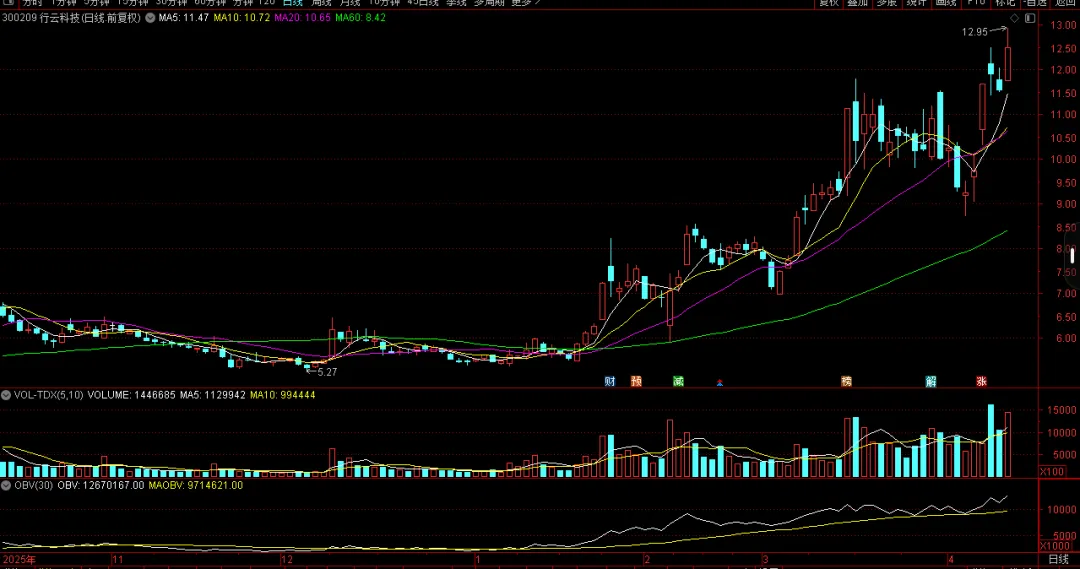Click the X1000 OBV scale label
The height and width of the screenshot is (569, 1080).
1055,546
